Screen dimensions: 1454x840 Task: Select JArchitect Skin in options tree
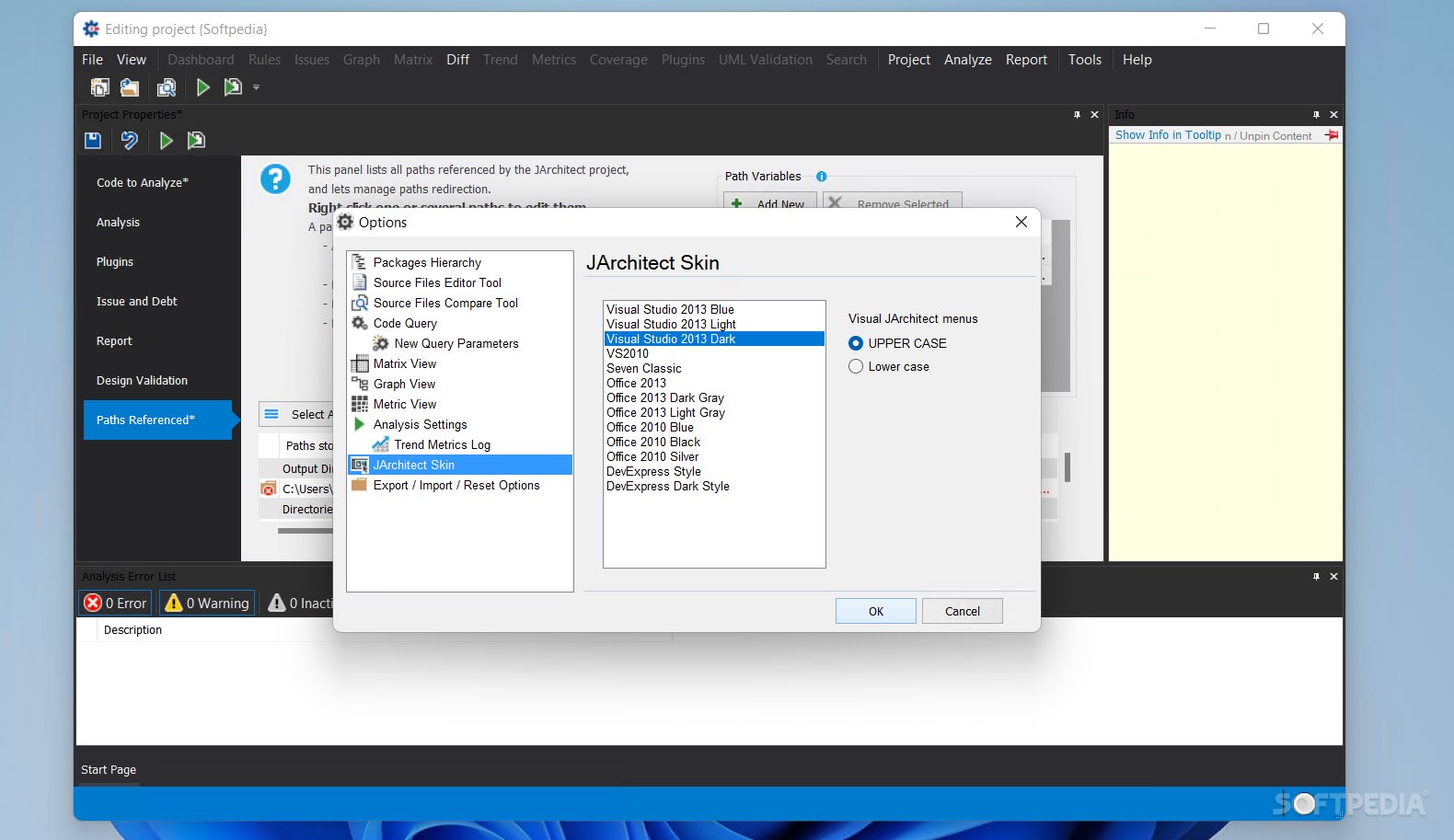pos(460,465)
